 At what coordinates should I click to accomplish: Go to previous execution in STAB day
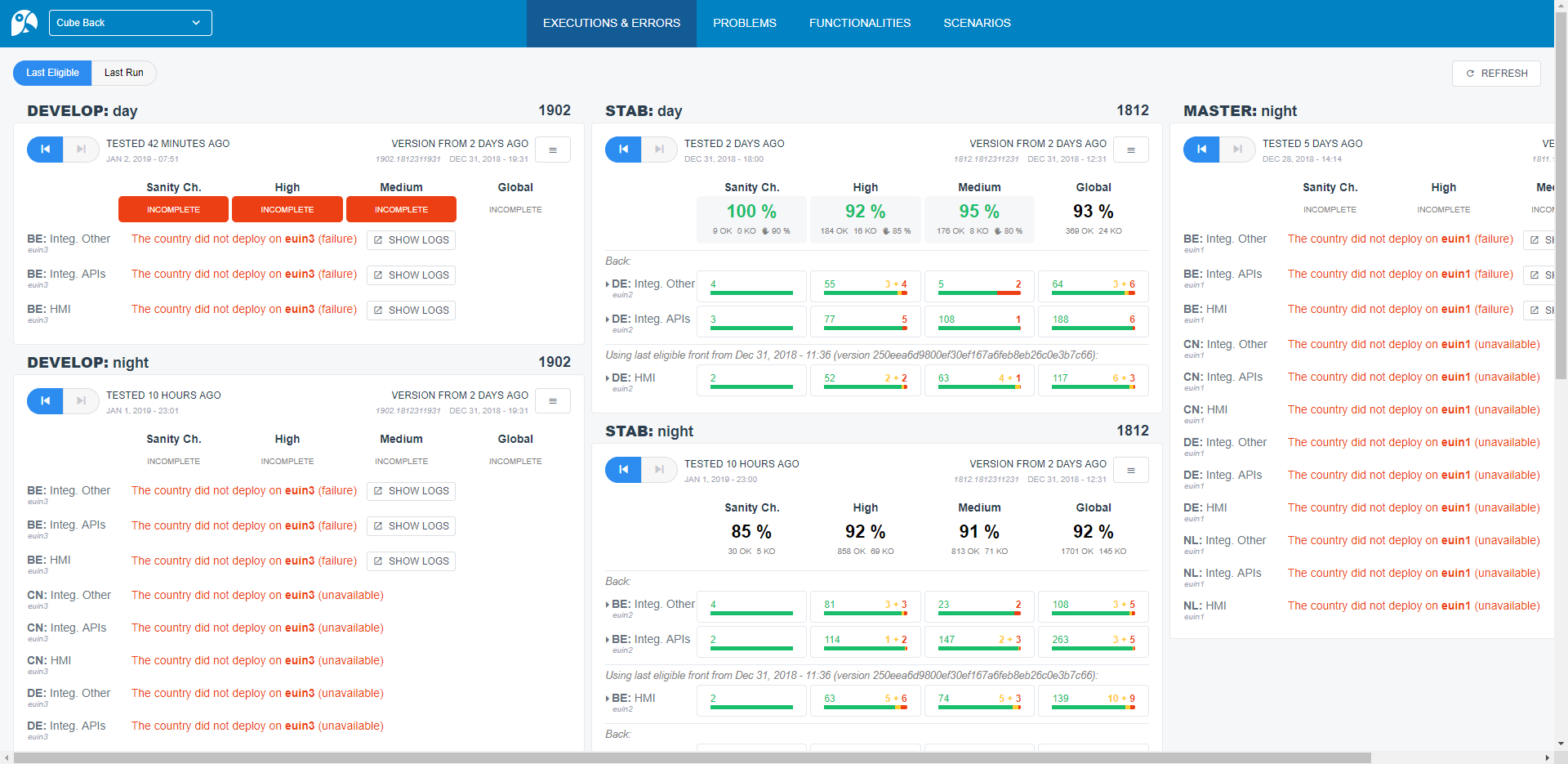coord(623,150)
